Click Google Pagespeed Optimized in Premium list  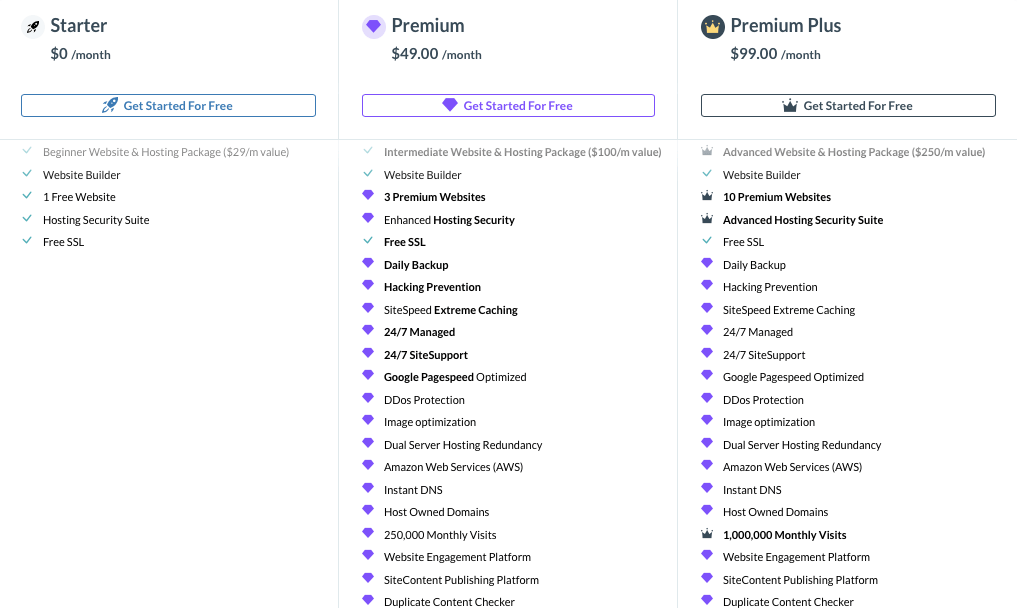(455, 377)
